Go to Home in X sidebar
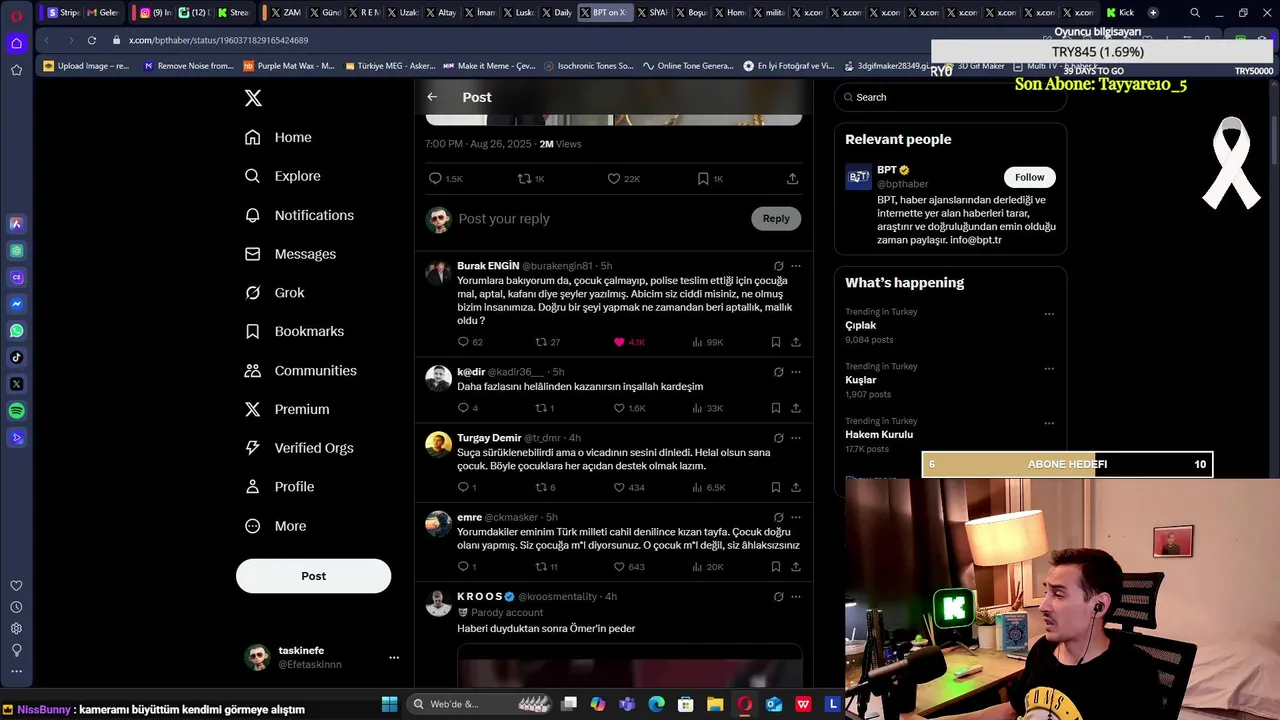The width and height of the screenshot is (1280, 720). tap(279, 137)
